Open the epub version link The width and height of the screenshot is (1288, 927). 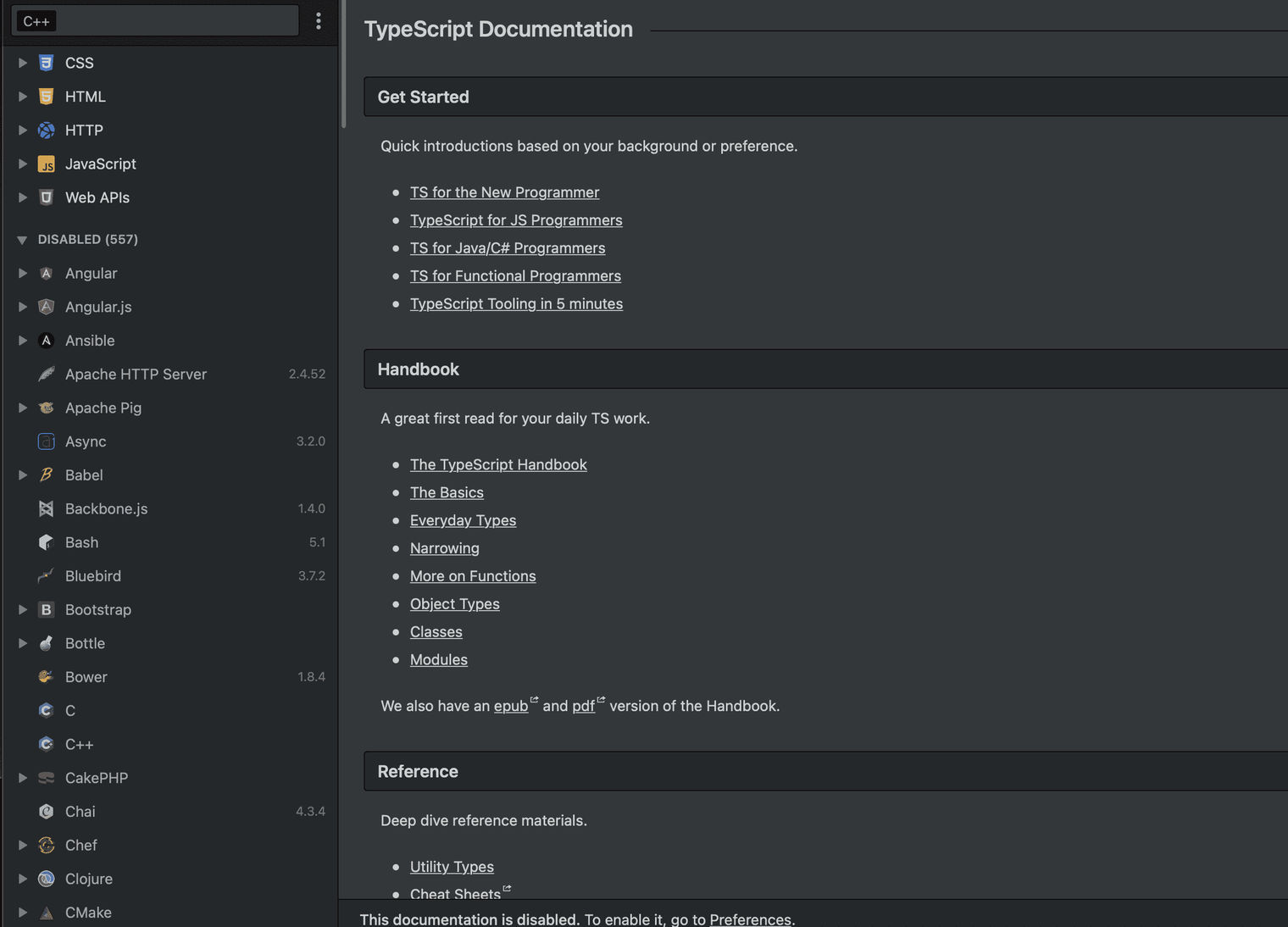point(511,706)
